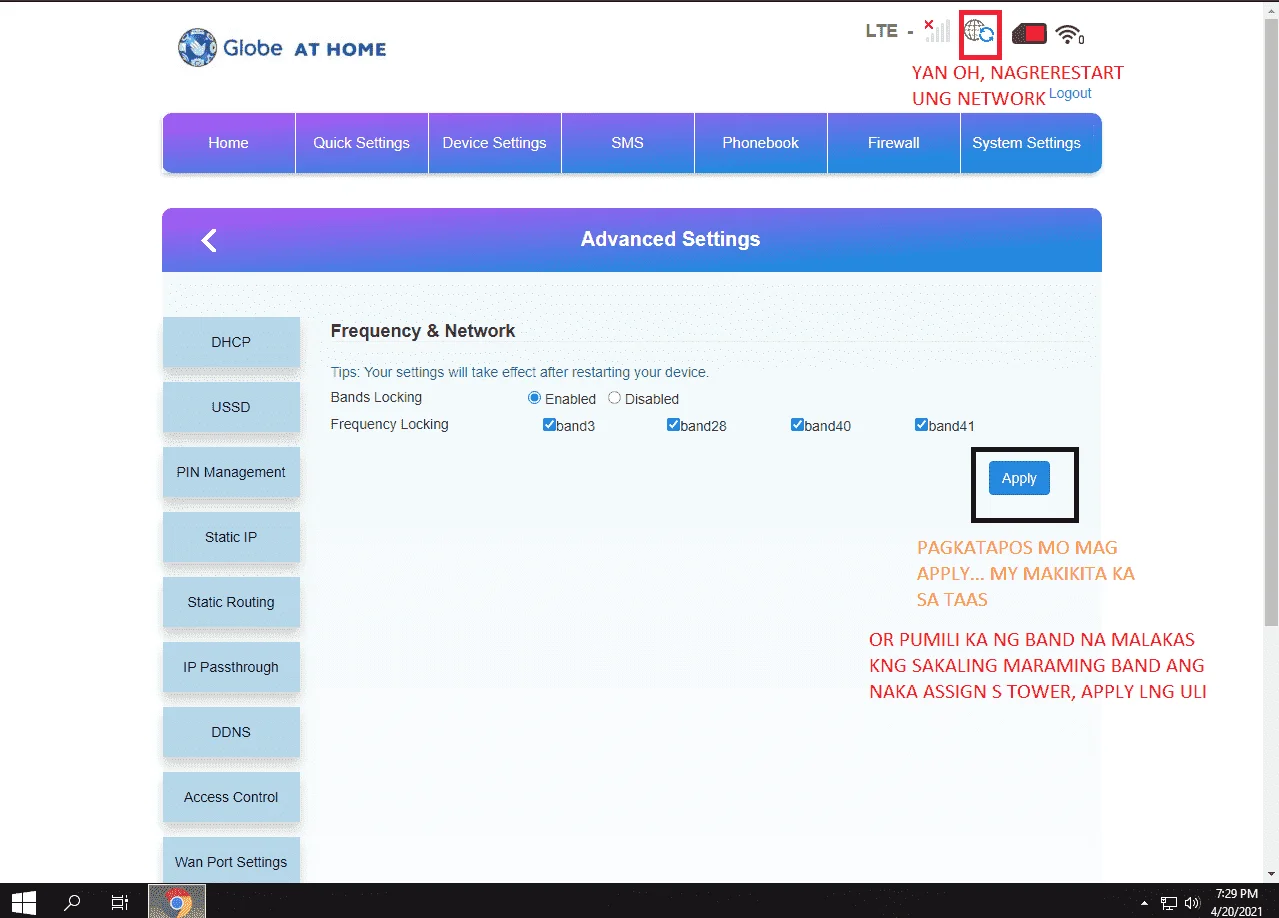
Task: Click the network icon in system tray
Action: click(x=1169, y=902)
